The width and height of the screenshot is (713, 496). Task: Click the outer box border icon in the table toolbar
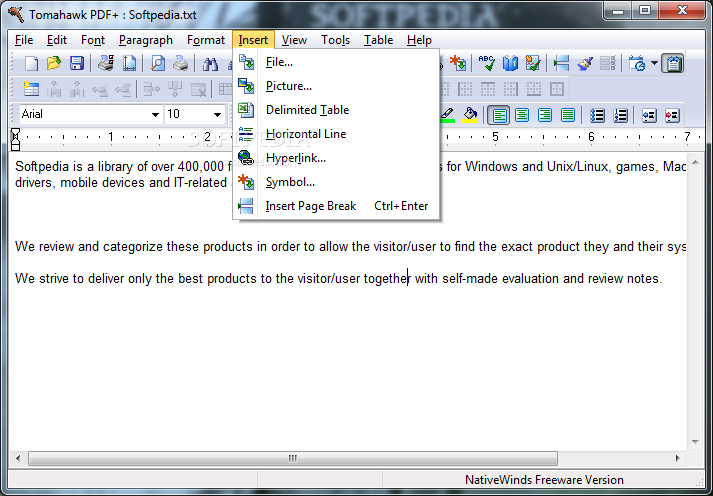(x=557, y=89)
